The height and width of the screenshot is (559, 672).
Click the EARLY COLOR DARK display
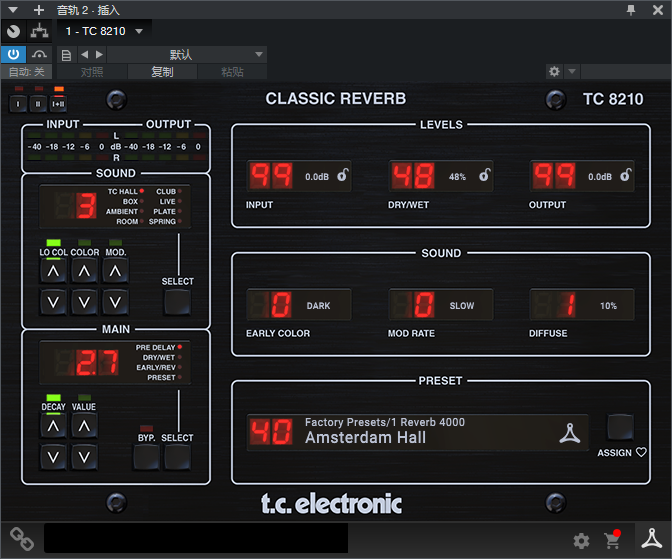299,305
